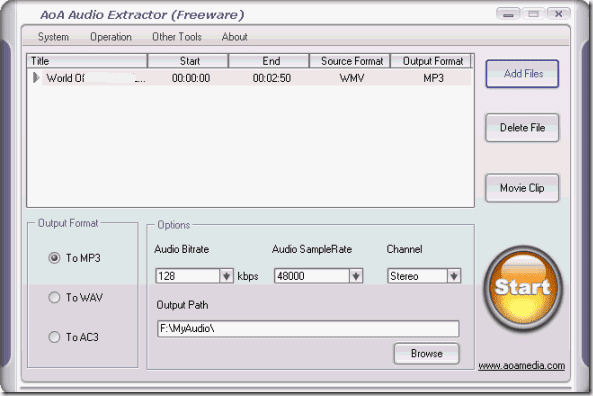Image resolution: width=593 pixels, height=396 pixels.
Task: Open the Other Tools menu
Action: point(177,37)
